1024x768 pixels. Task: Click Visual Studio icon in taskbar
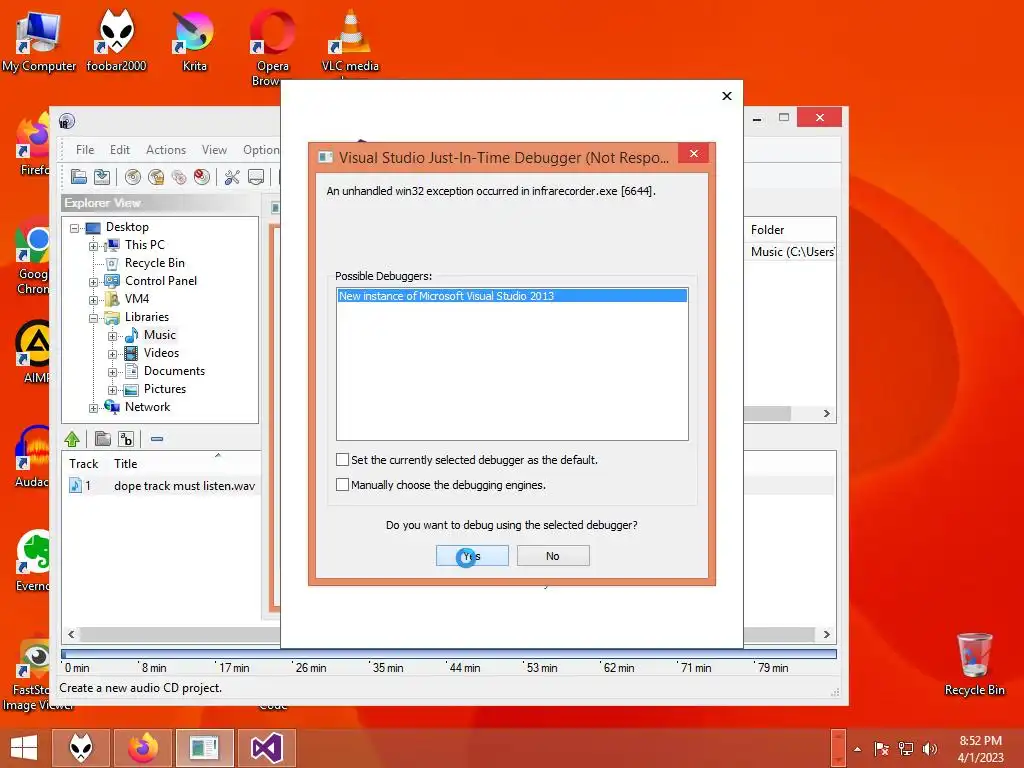(x=266, y=748)
